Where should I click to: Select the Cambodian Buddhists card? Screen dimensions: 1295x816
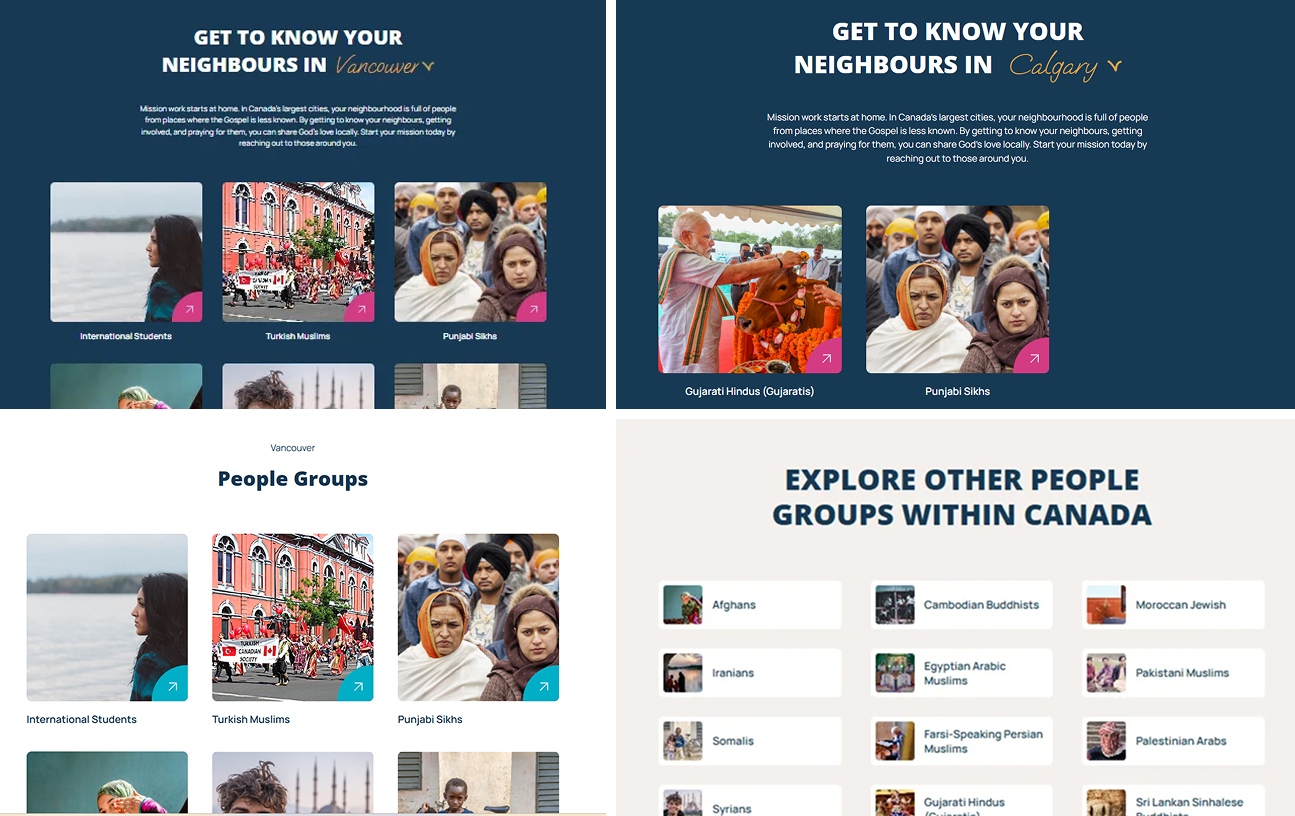961,604
